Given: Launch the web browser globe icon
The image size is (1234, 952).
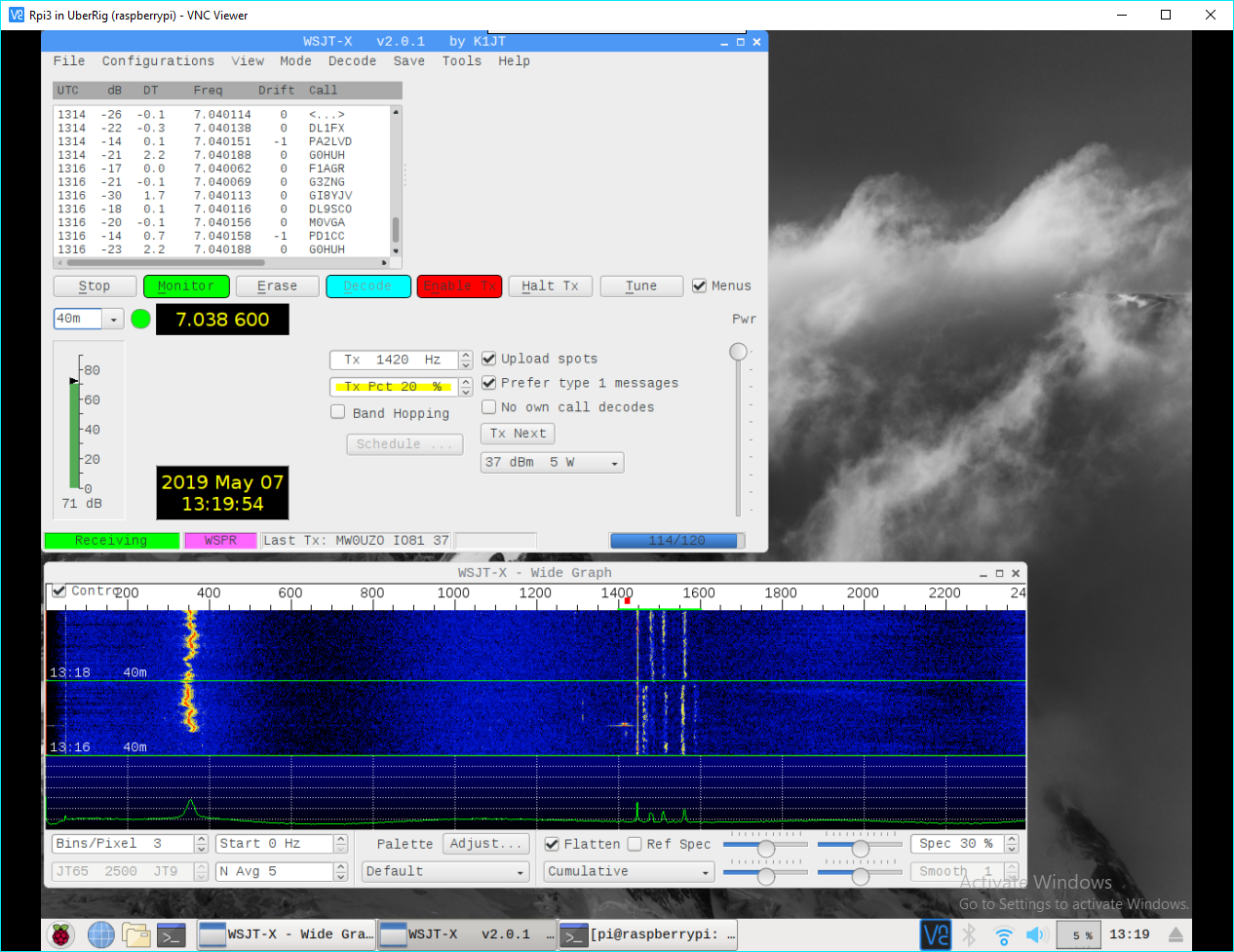Looking at the screenshot, I should 101,934.
